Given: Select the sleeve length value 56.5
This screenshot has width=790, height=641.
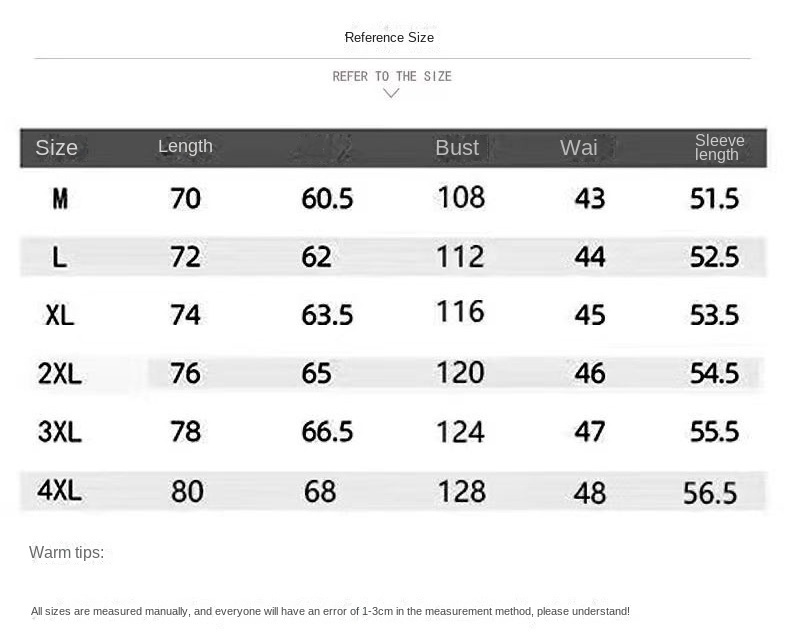Looking at the screenshot, I should pyautogui.click(x=710, y=492).
